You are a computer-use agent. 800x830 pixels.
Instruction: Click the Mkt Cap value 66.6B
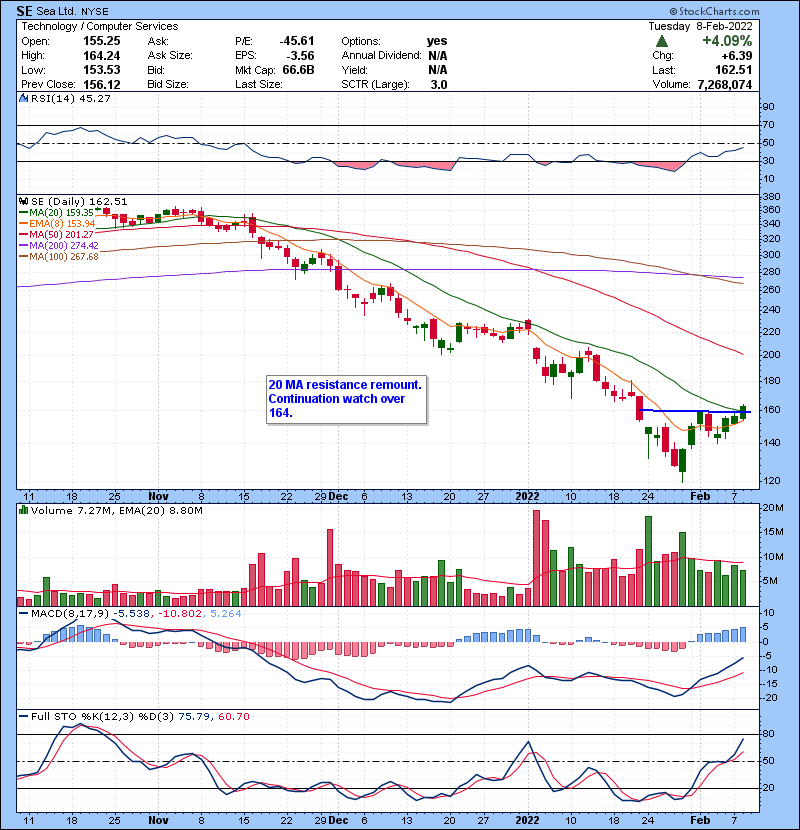(298, 70)
